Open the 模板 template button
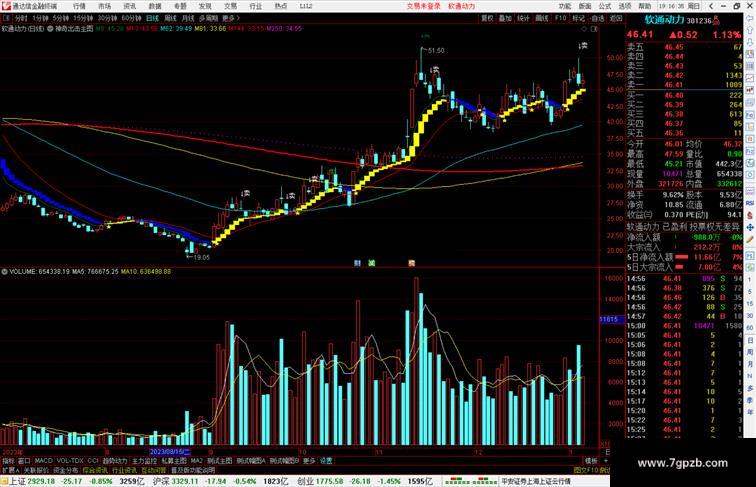Viewport: 756px width, 487px height. tap(592, 461)
